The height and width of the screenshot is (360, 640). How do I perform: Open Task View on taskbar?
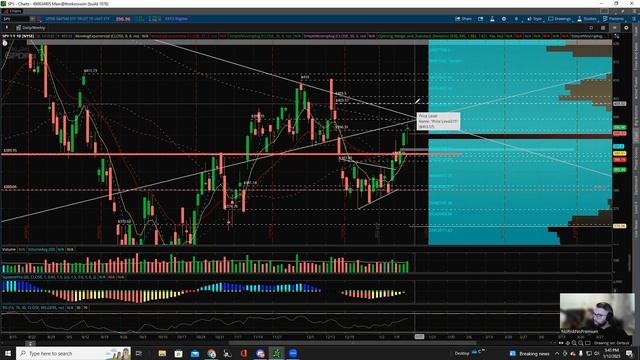click(139, 353)
